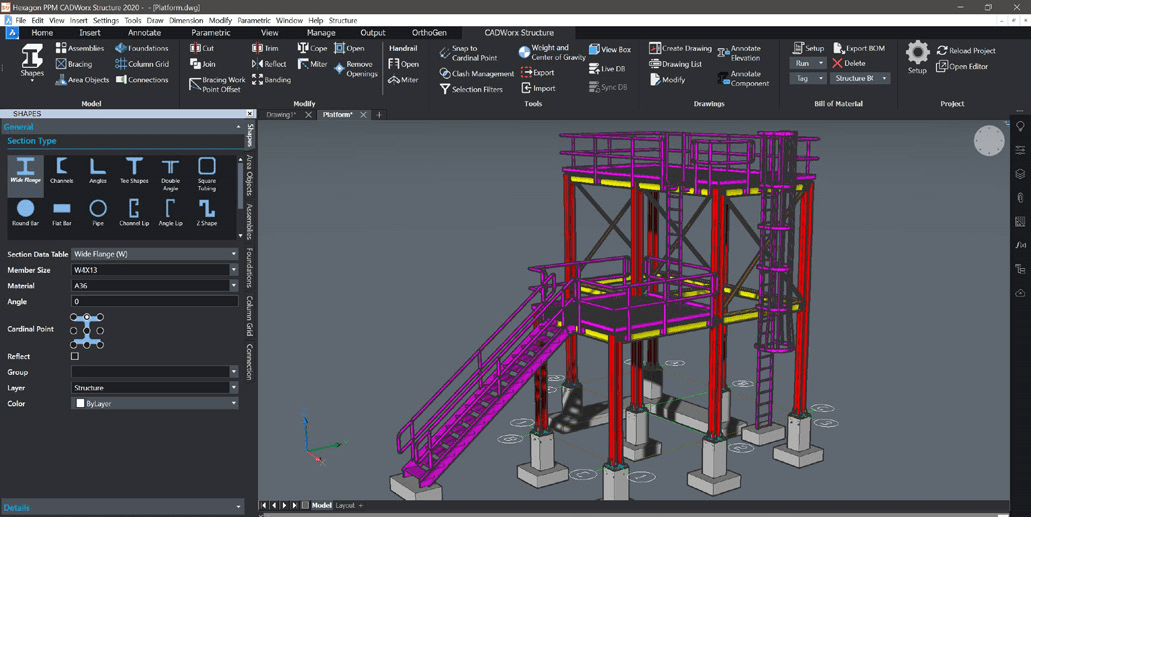Click Remove Openings button
The image size is (1152, 648).
356,68
